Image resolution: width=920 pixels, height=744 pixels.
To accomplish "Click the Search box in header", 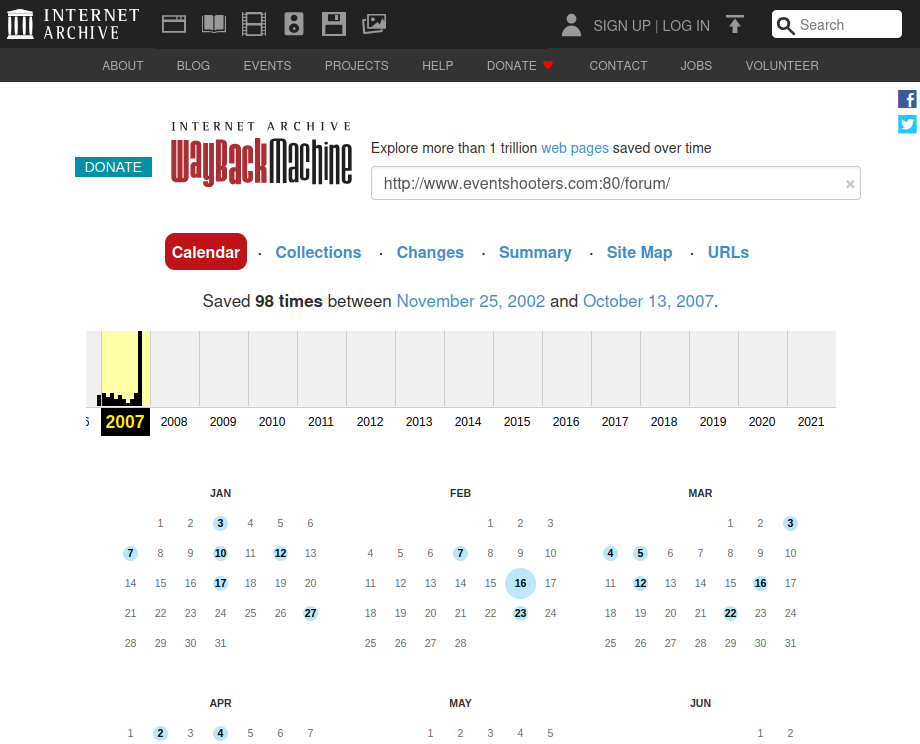I will [846, 25].
